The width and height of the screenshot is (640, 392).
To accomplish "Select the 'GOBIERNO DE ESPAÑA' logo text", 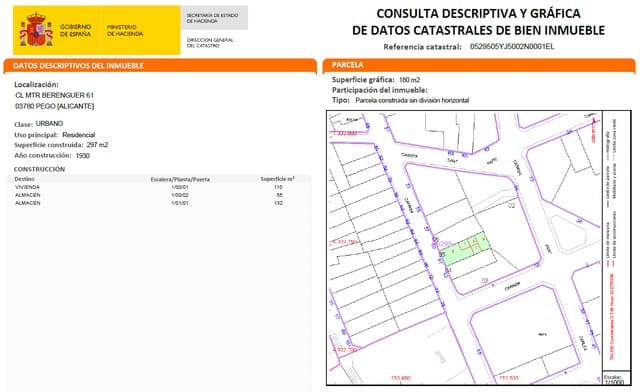I will pos(76,31).
